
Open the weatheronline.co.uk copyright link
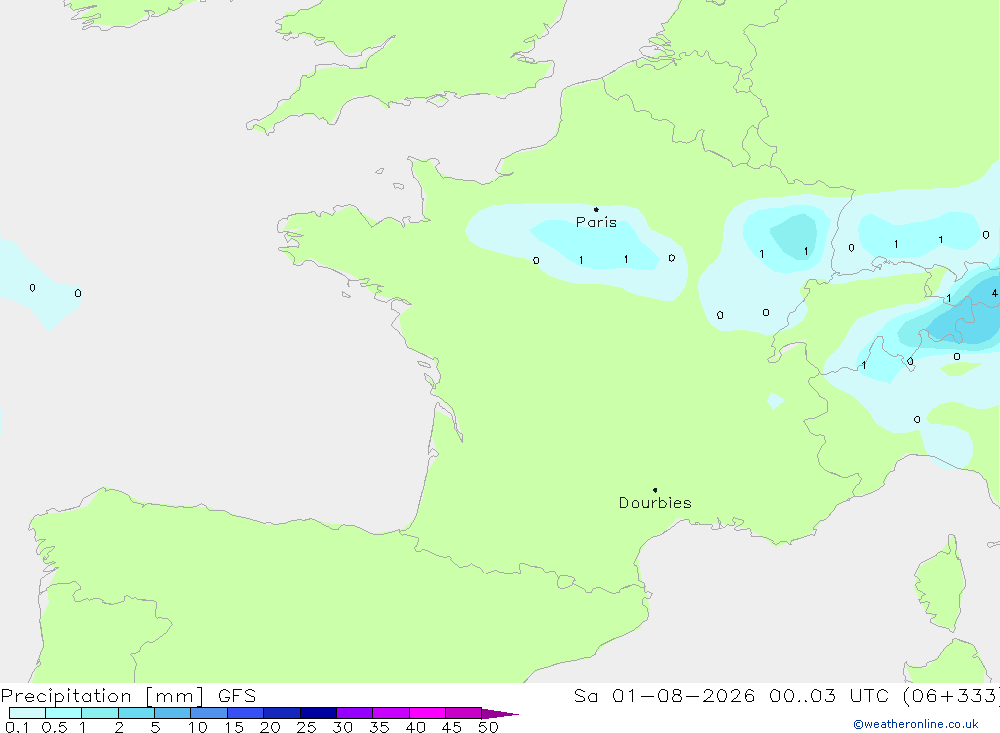coord(916,724)
